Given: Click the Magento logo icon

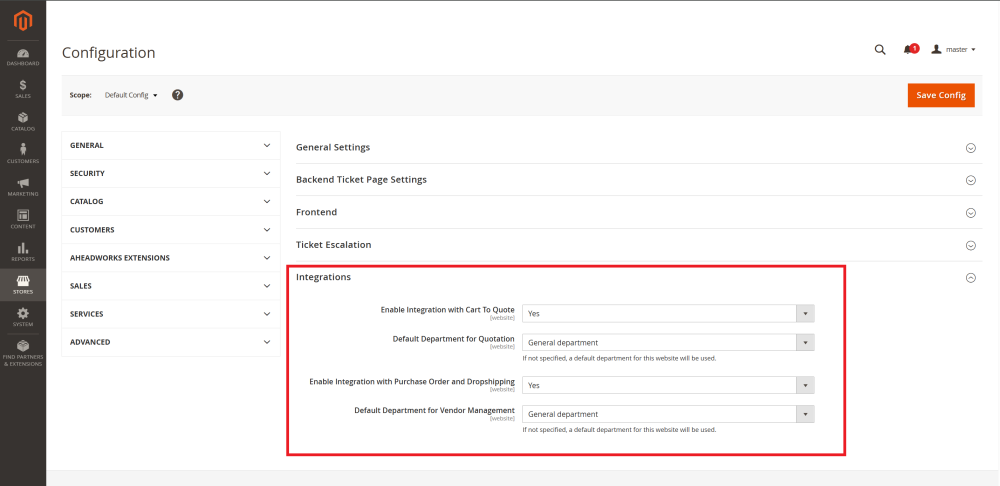Looking at the screenshot, I should (23, 21).
